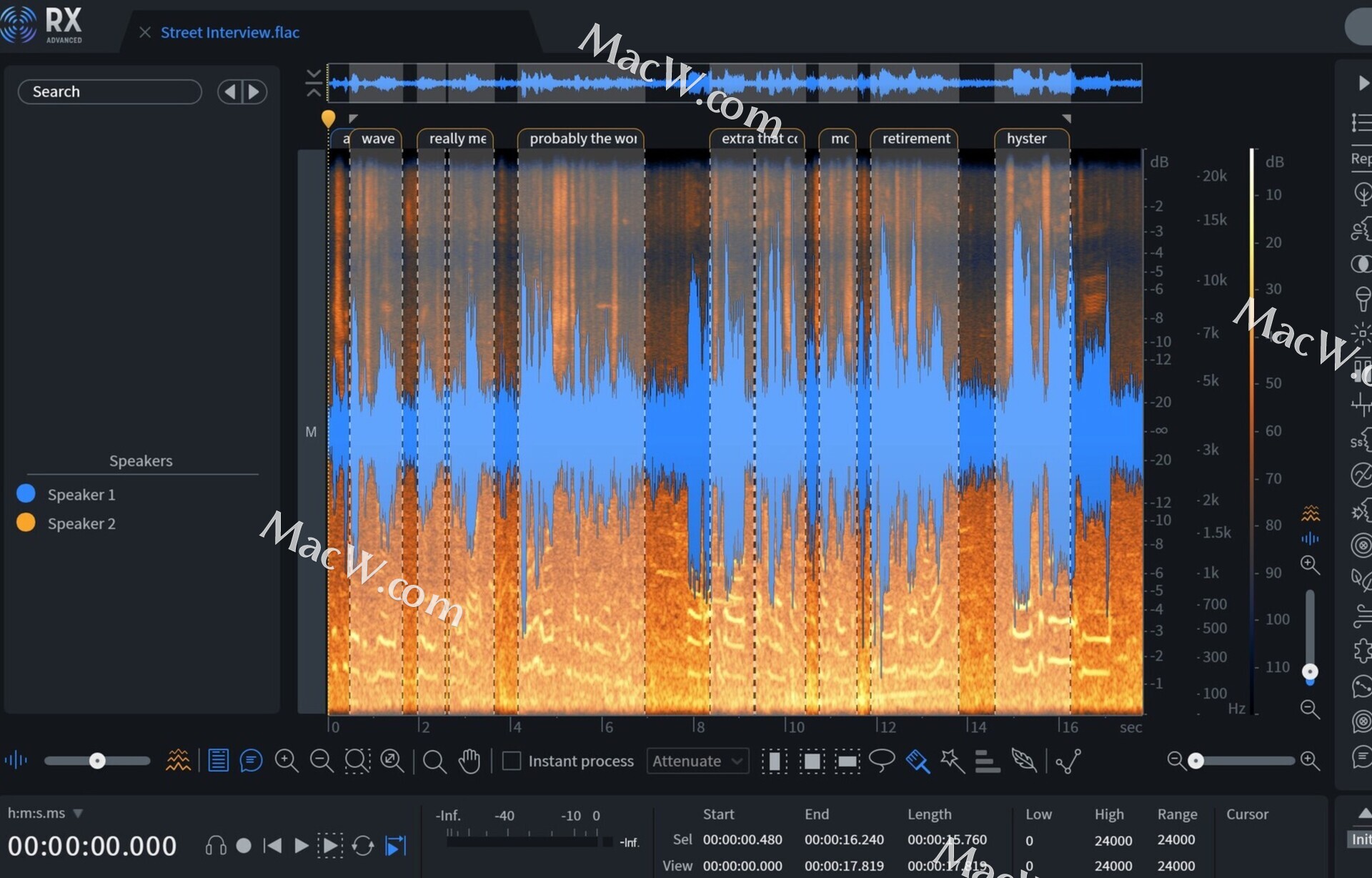
Task: Open the Attenuate mode dropdown
Action: point(697,761)
